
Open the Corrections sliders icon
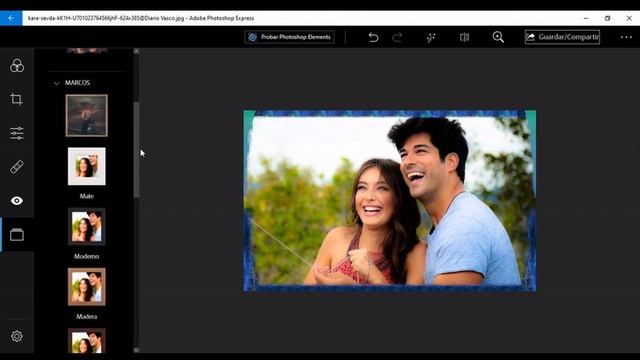[17, 133]
